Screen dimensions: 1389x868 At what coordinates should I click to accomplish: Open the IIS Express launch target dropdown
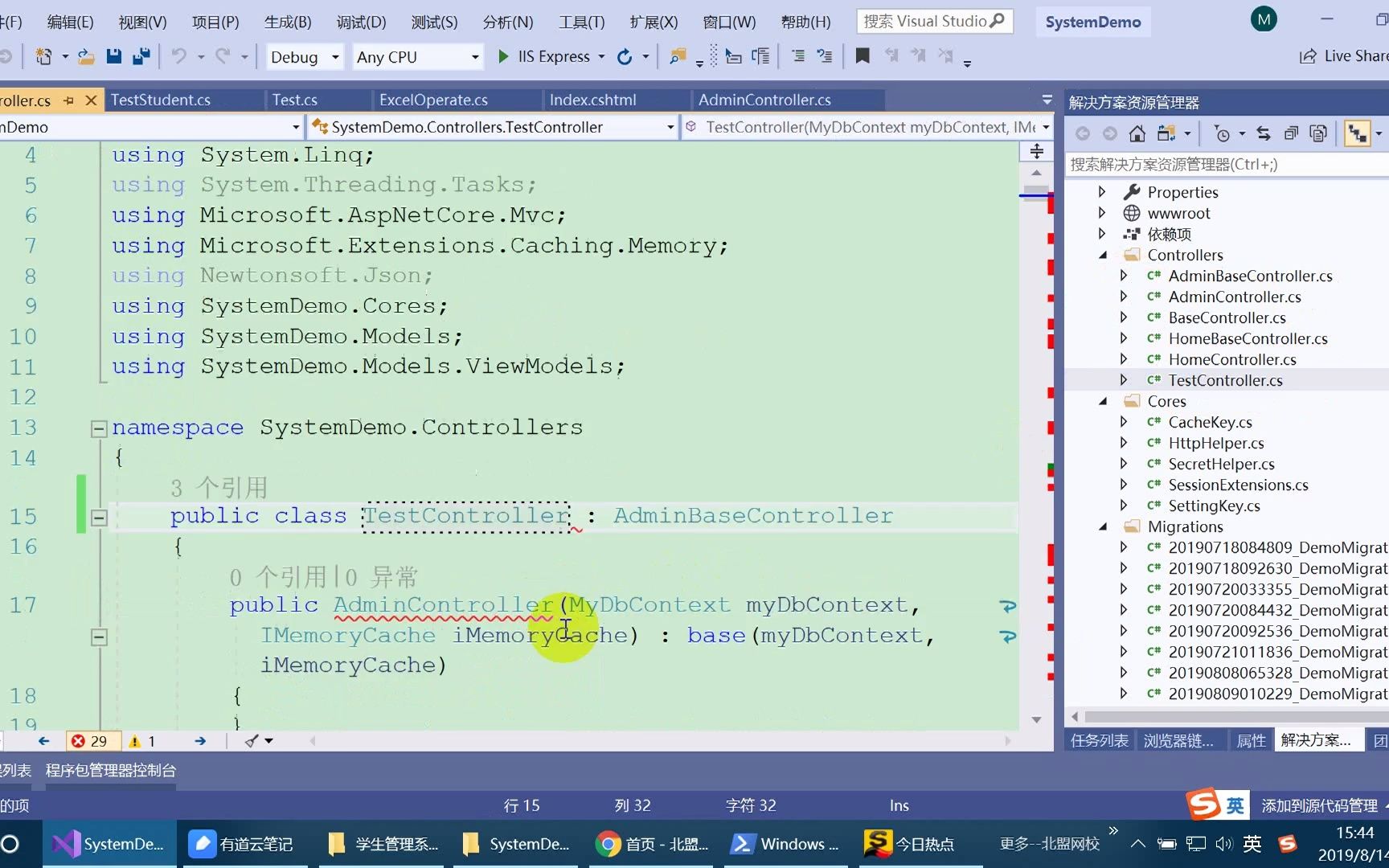point(601,56)
